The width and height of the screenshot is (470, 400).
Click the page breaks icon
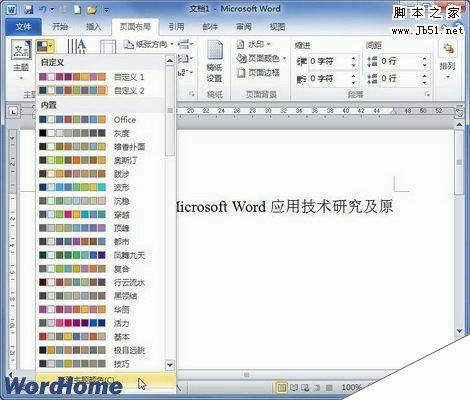pyautogui.click(x=185, y=44)
